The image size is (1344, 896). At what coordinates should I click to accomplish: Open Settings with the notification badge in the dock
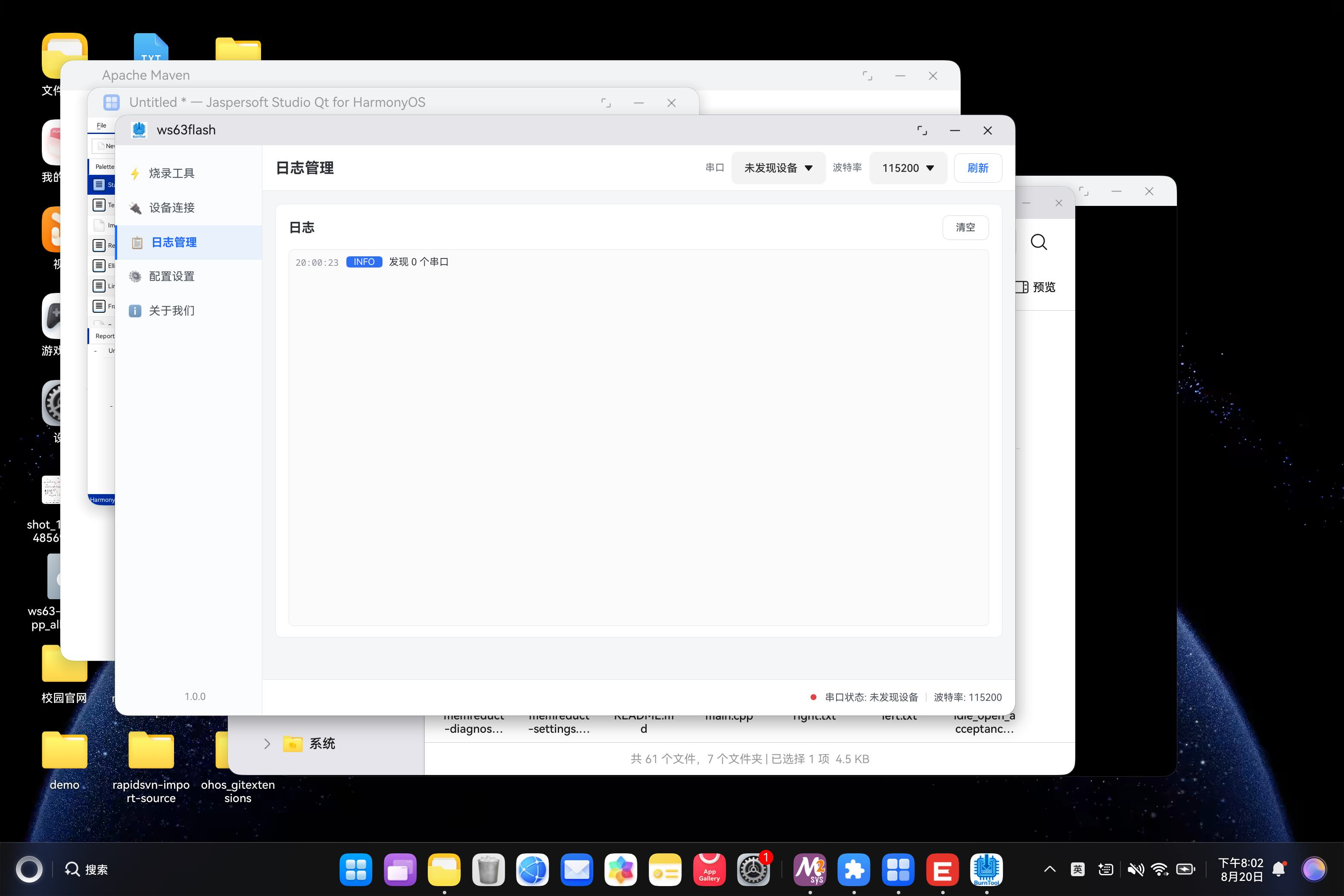pos(753,870)
